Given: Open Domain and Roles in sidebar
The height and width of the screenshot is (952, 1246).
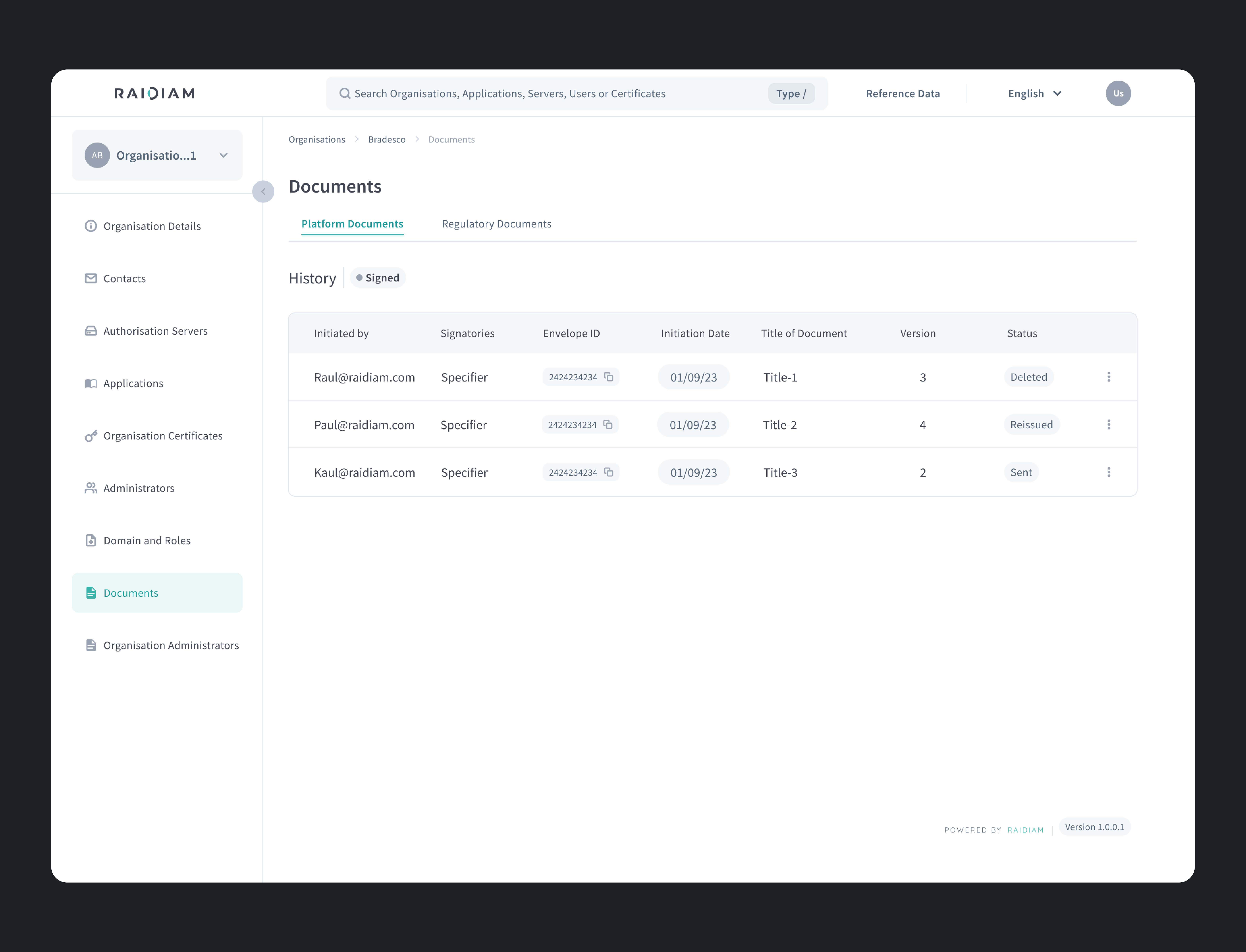Looking at the screenshot, I should coord(157,541).
